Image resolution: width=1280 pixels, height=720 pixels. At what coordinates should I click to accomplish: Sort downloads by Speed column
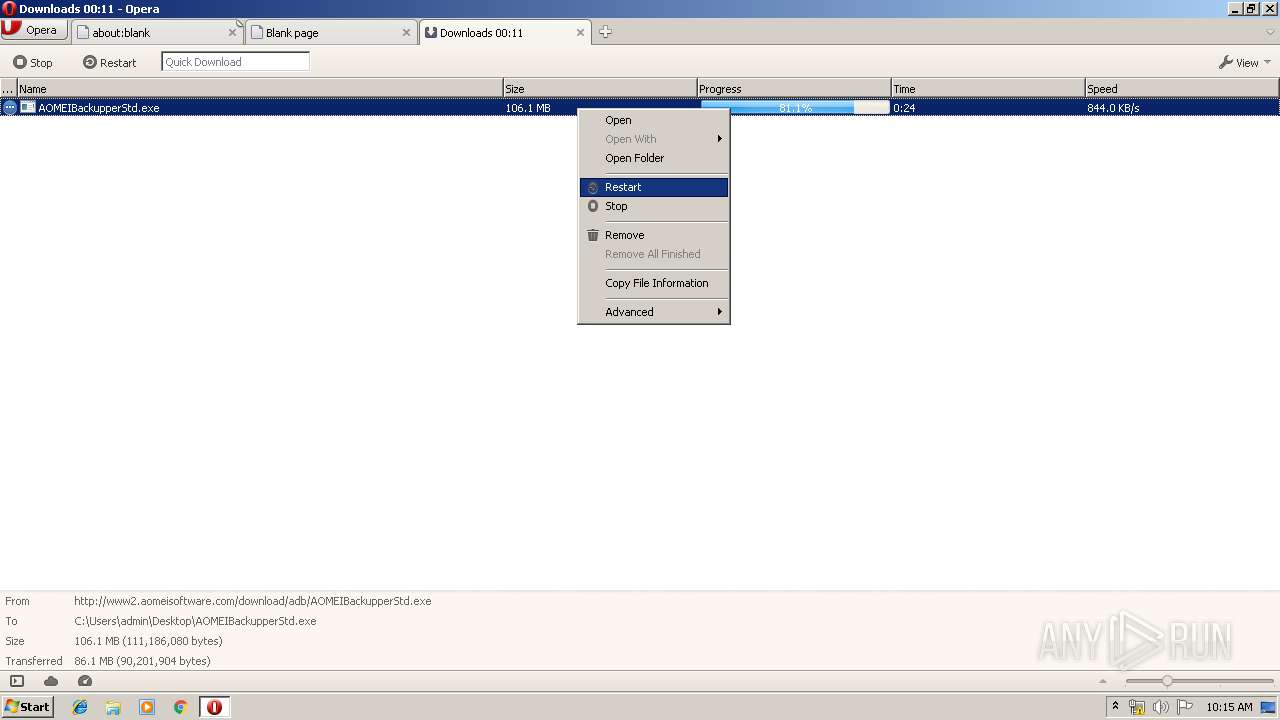pos(1182,89)
